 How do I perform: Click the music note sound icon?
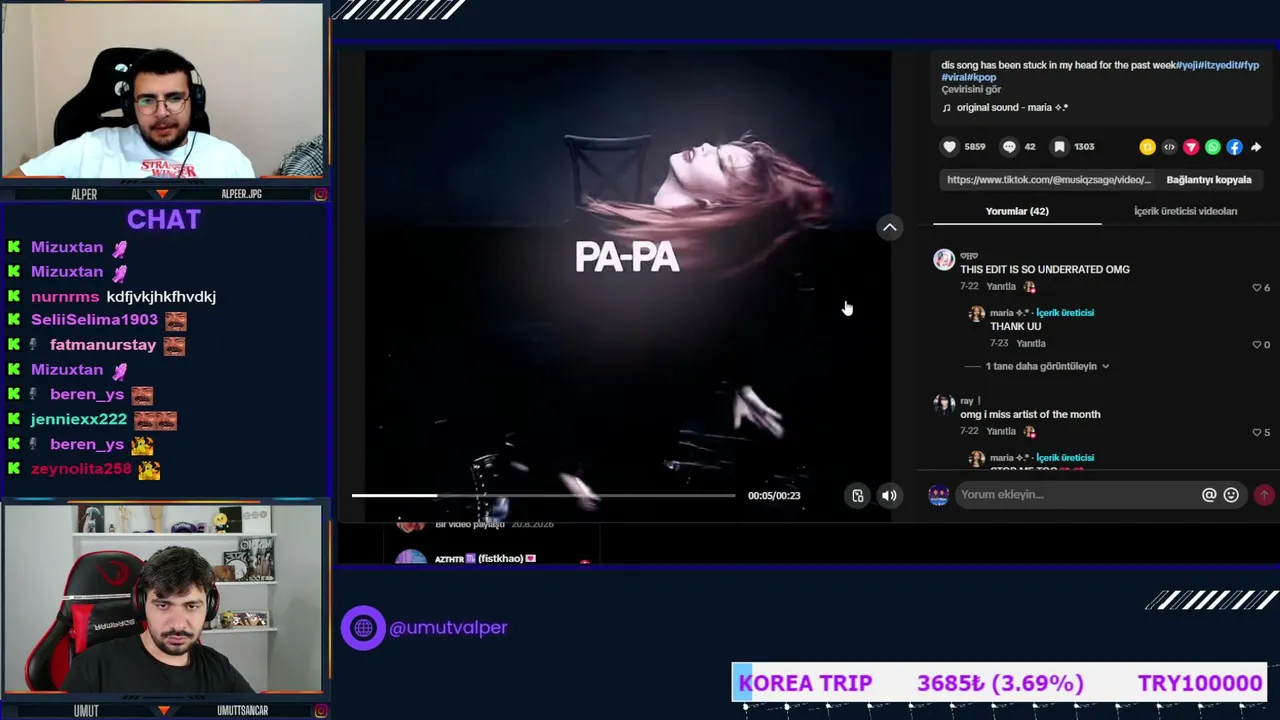[x=947, y=108]
